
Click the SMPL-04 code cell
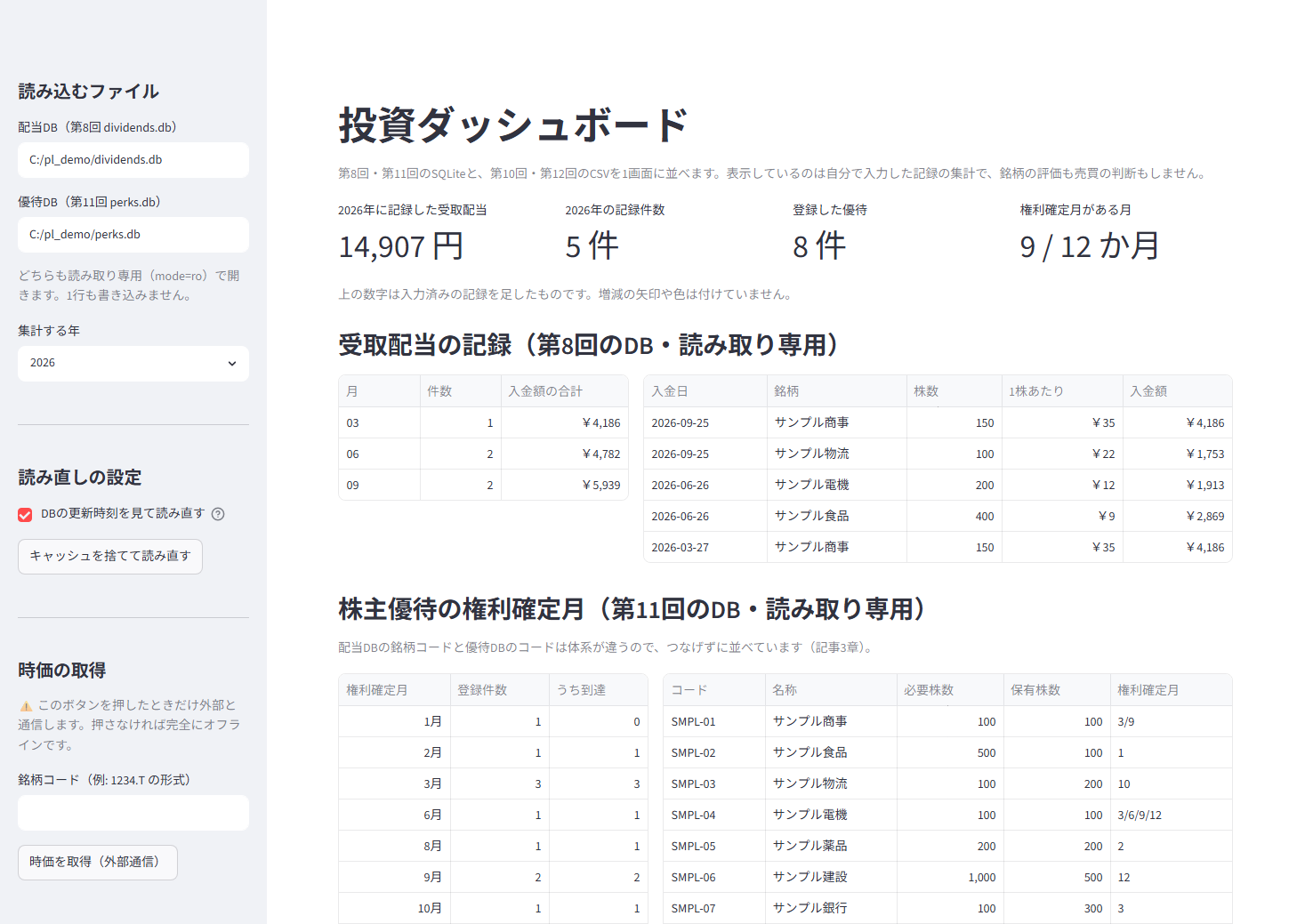tap(714, 816)
